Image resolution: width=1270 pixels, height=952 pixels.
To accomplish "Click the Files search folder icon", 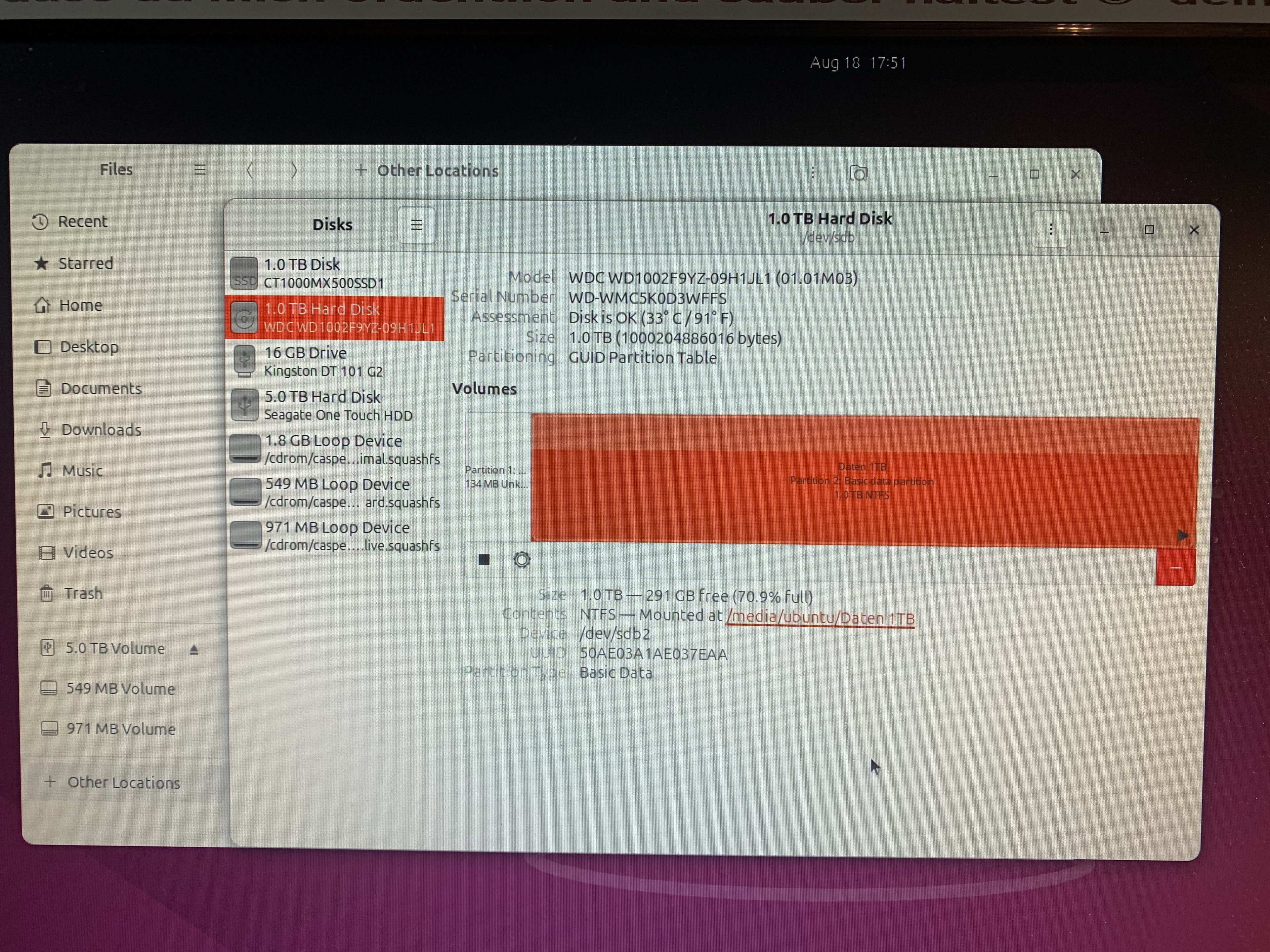I will click(858, 173).
